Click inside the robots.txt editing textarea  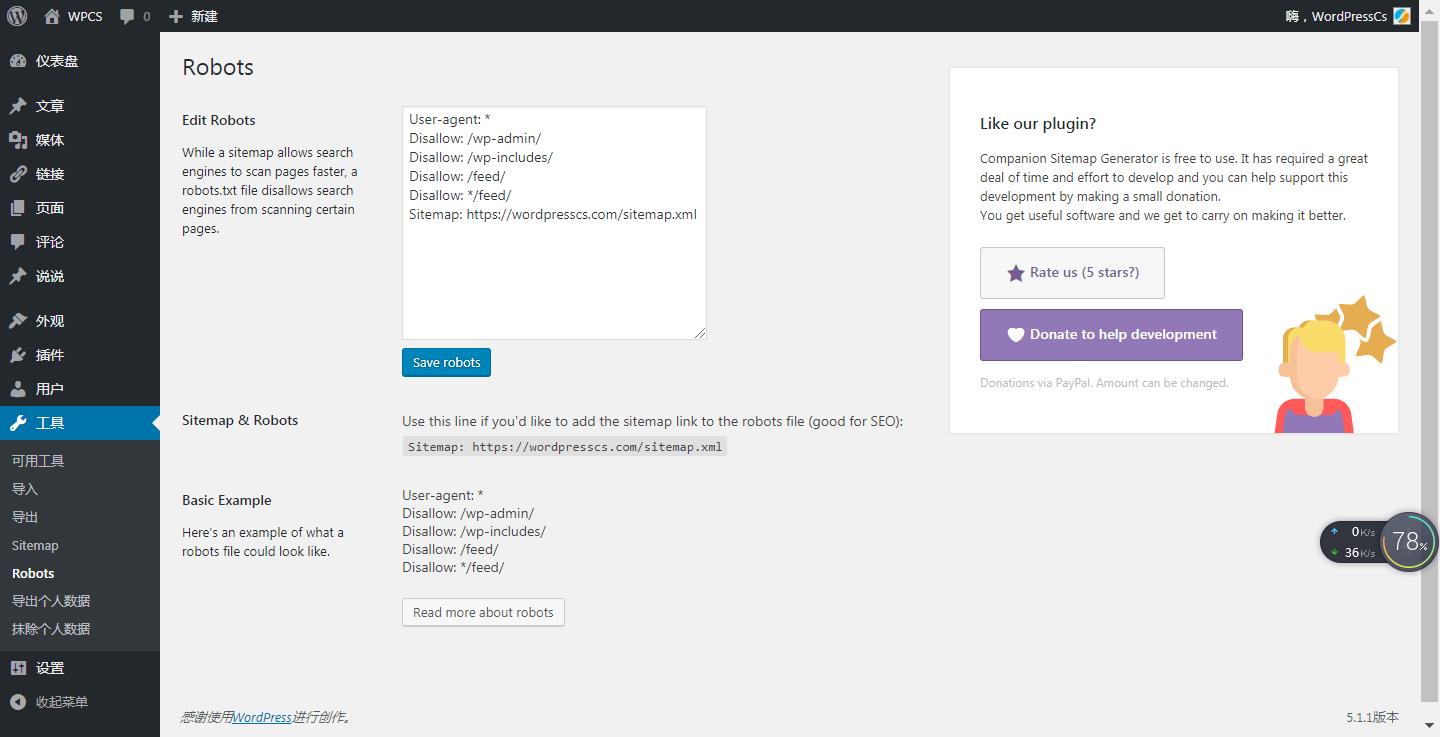click(554, 220)
